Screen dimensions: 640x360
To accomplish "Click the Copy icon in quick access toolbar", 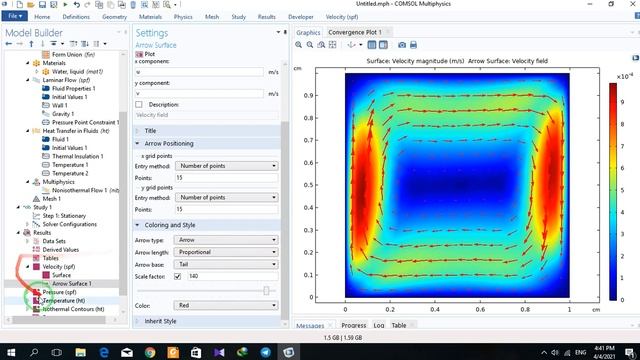I will tap(99, 4).
